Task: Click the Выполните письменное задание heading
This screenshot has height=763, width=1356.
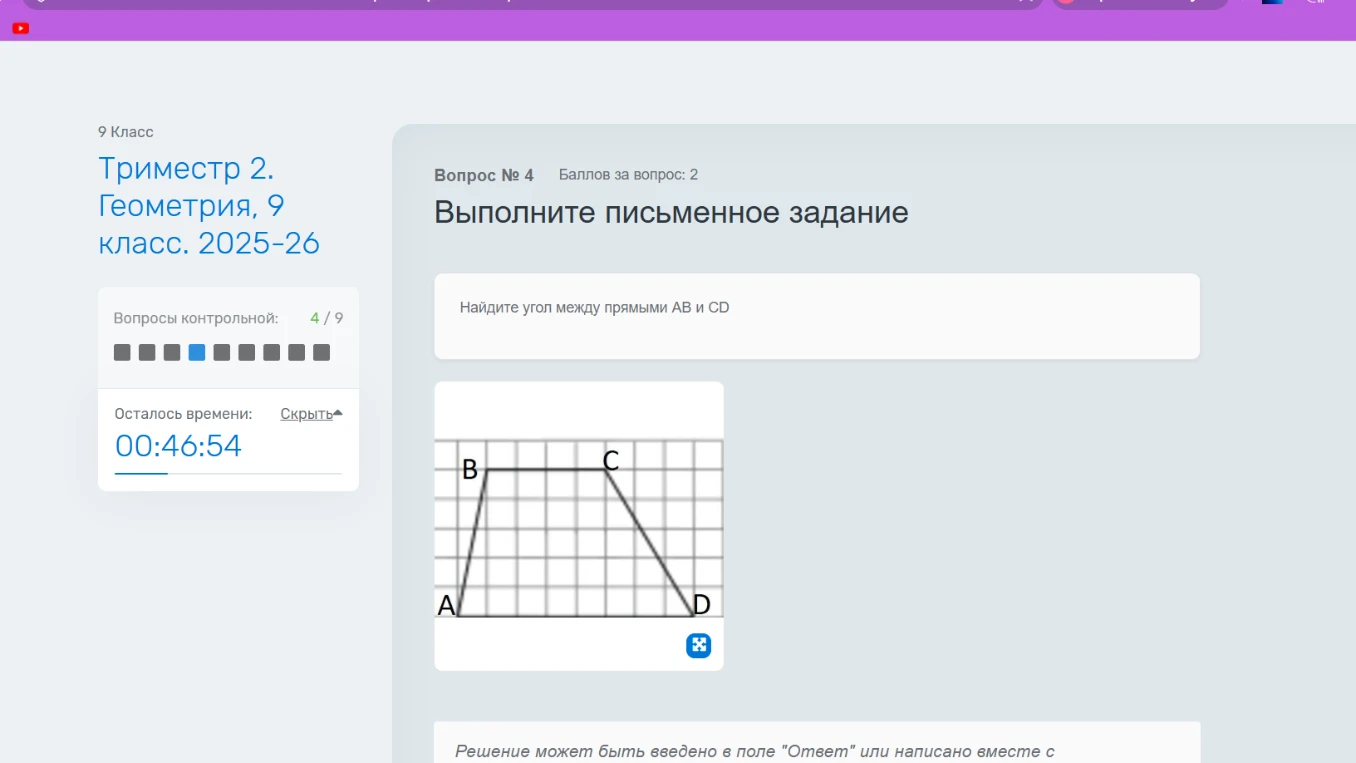Action: coord(671,212)
